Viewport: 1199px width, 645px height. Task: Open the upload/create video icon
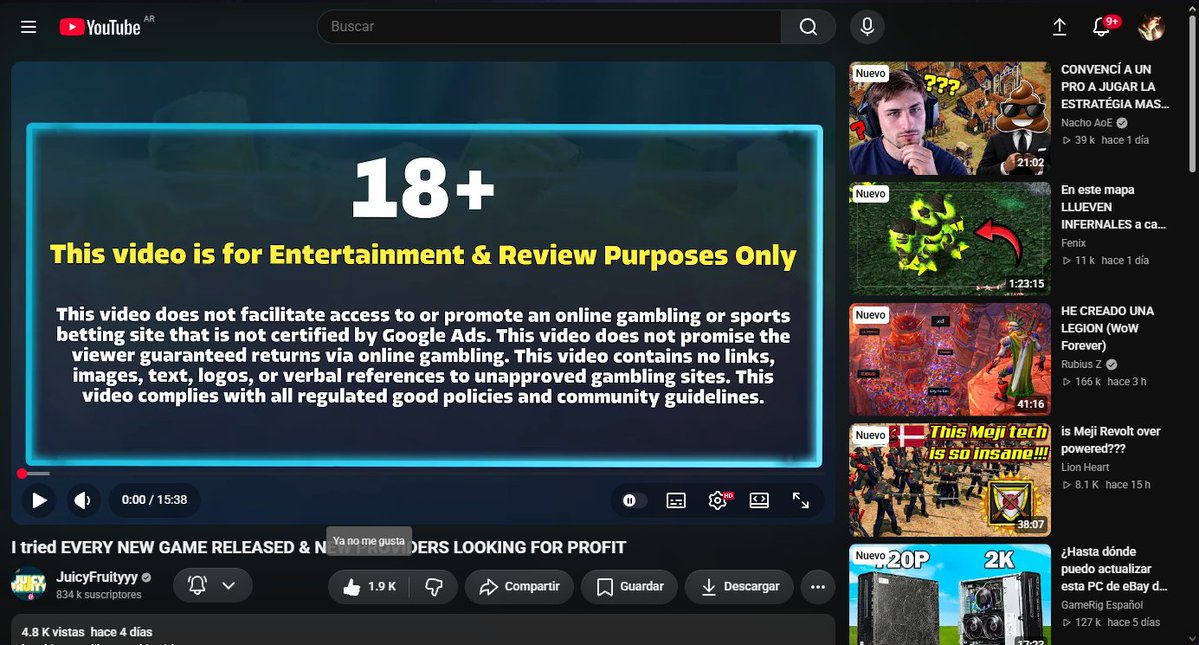coord(1059,27)
